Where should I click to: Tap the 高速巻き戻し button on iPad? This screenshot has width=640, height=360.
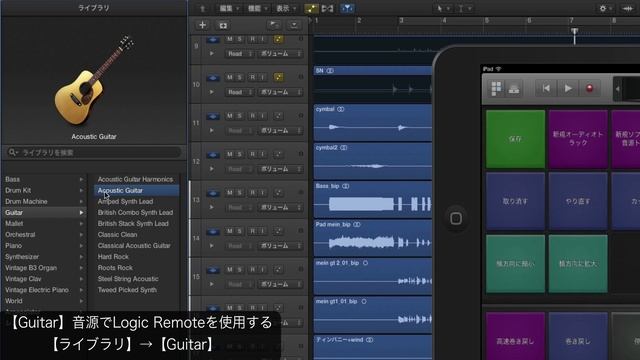[515, 336]
